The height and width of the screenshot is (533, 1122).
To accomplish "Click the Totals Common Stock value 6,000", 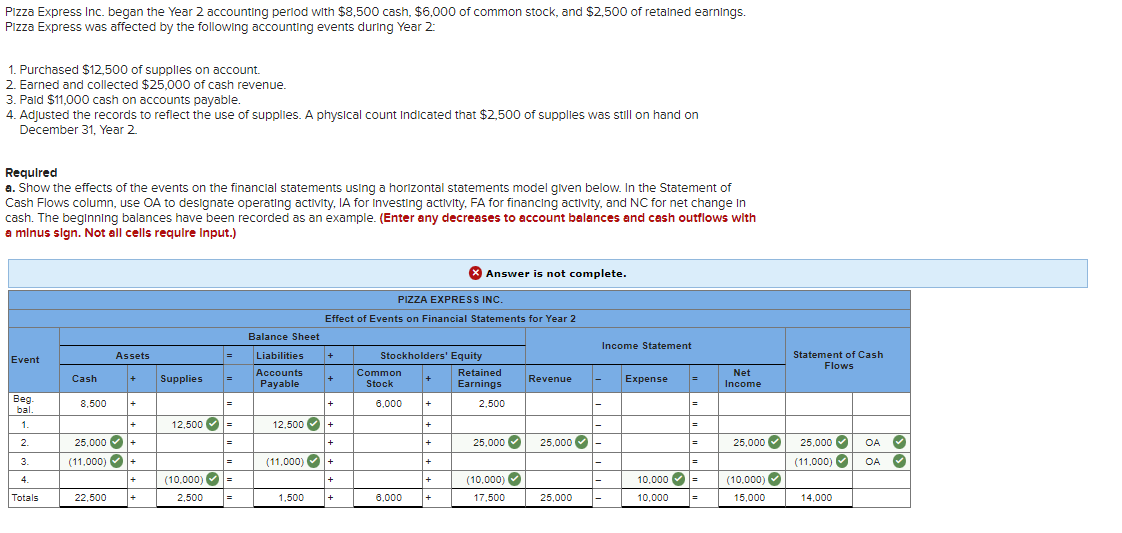I will [x=389, y=497].
